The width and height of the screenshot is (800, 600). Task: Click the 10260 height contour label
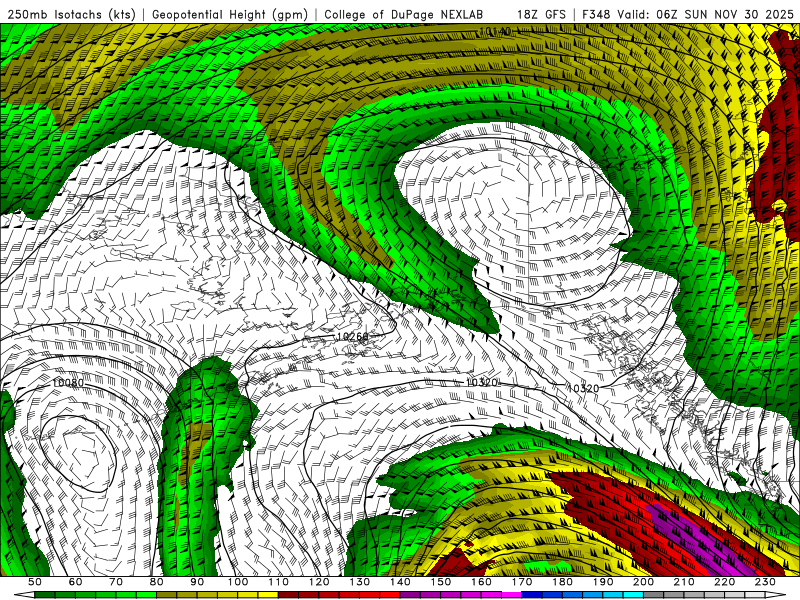(x=352, y=337)
